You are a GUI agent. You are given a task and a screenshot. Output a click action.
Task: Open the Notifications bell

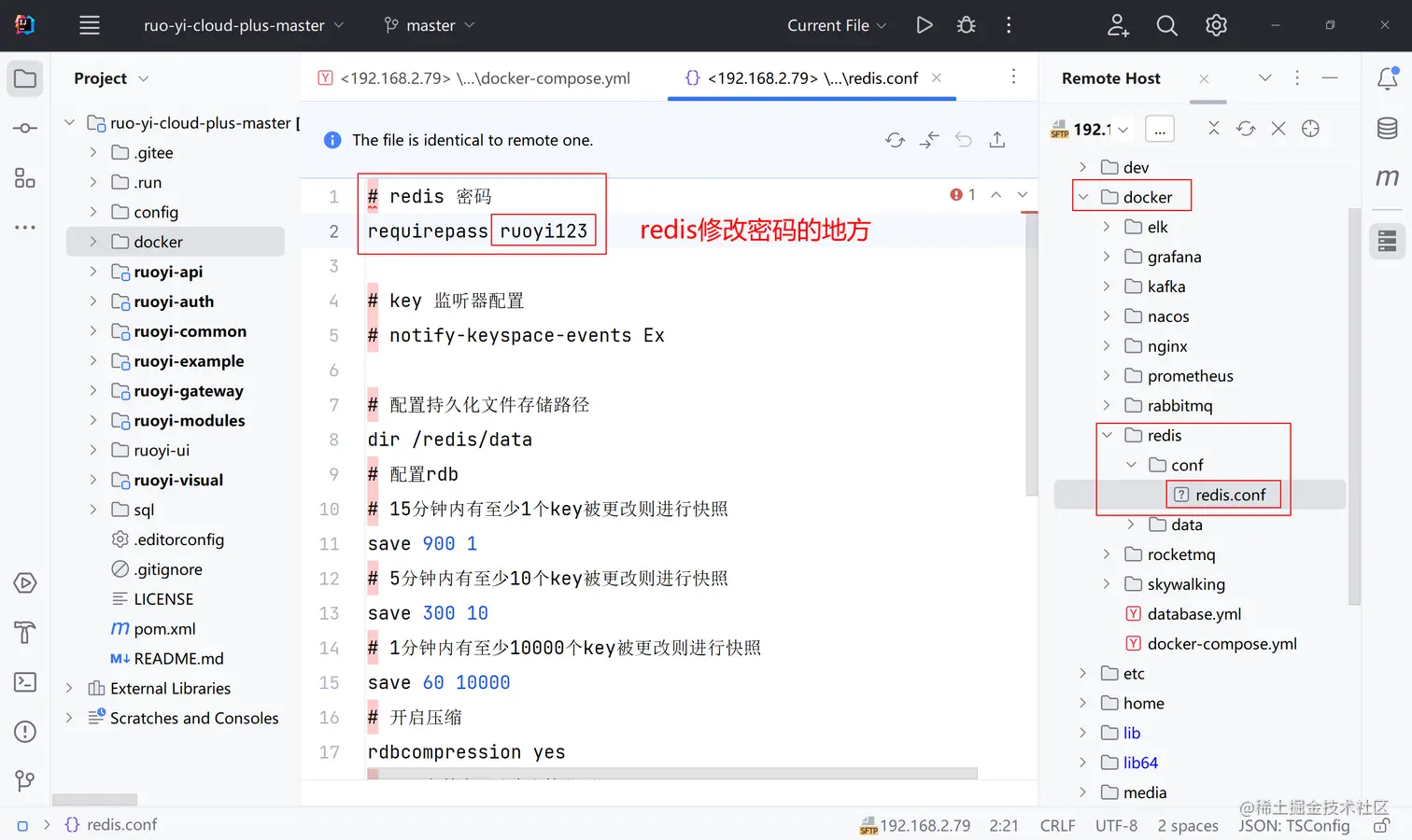click(1388, 78)
